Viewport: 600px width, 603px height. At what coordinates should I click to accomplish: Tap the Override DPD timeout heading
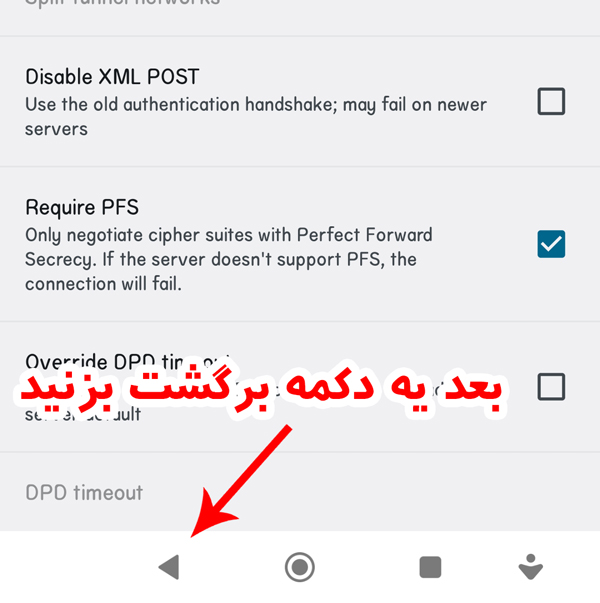pos(127,361)
